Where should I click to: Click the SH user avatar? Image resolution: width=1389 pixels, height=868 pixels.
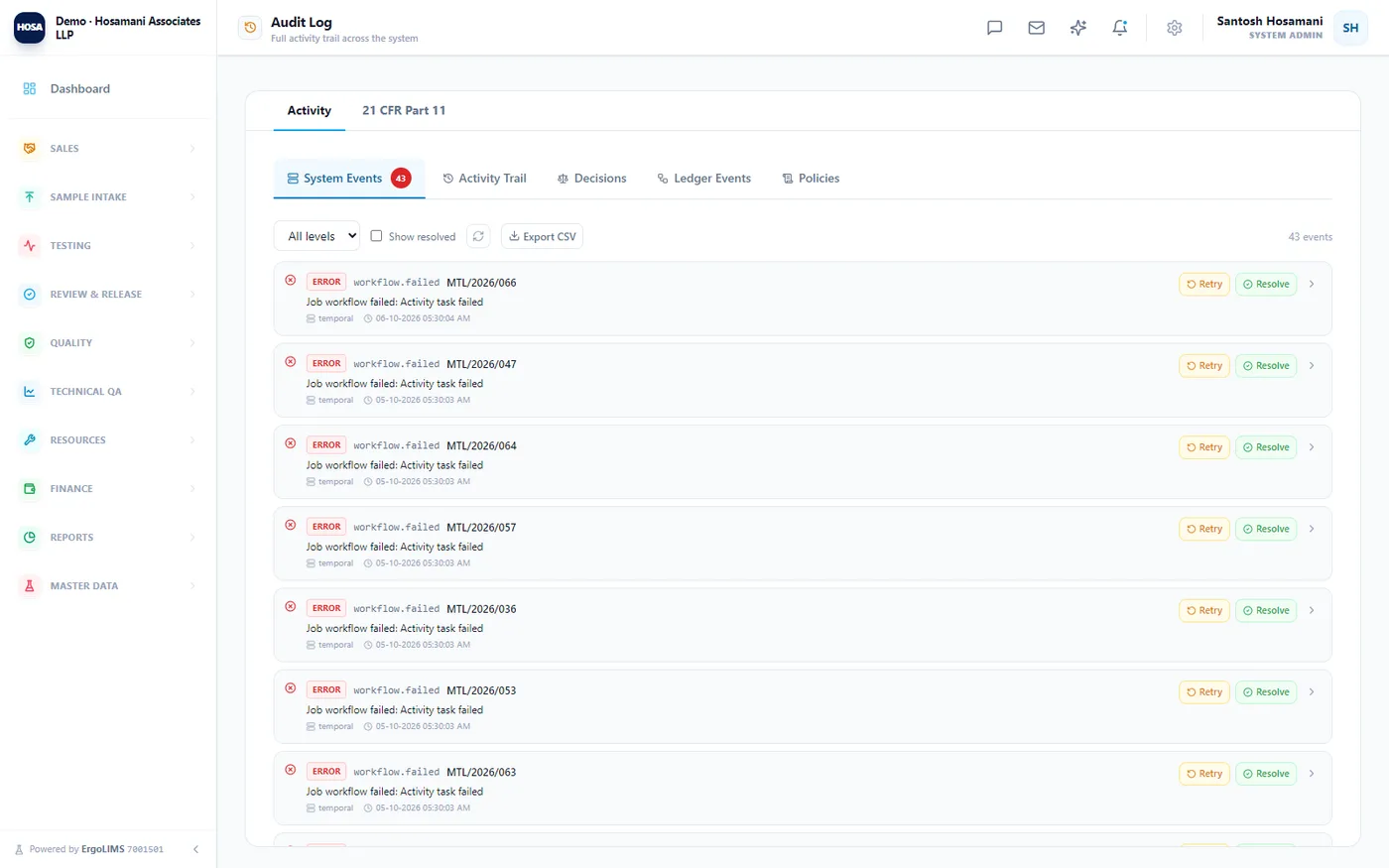[1350, 28]
